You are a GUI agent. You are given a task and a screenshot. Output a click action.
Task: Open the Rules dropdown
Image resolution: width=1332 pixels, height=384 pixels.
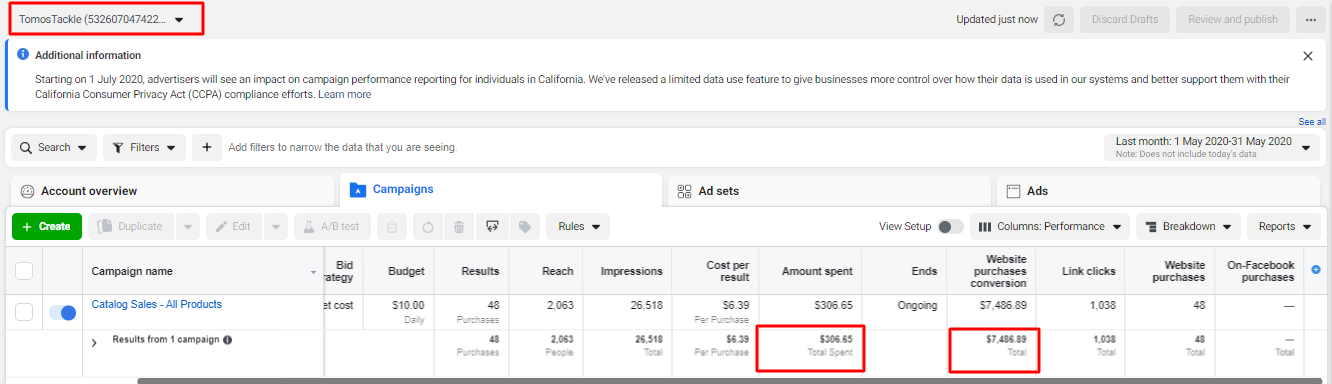click(578, 227)
